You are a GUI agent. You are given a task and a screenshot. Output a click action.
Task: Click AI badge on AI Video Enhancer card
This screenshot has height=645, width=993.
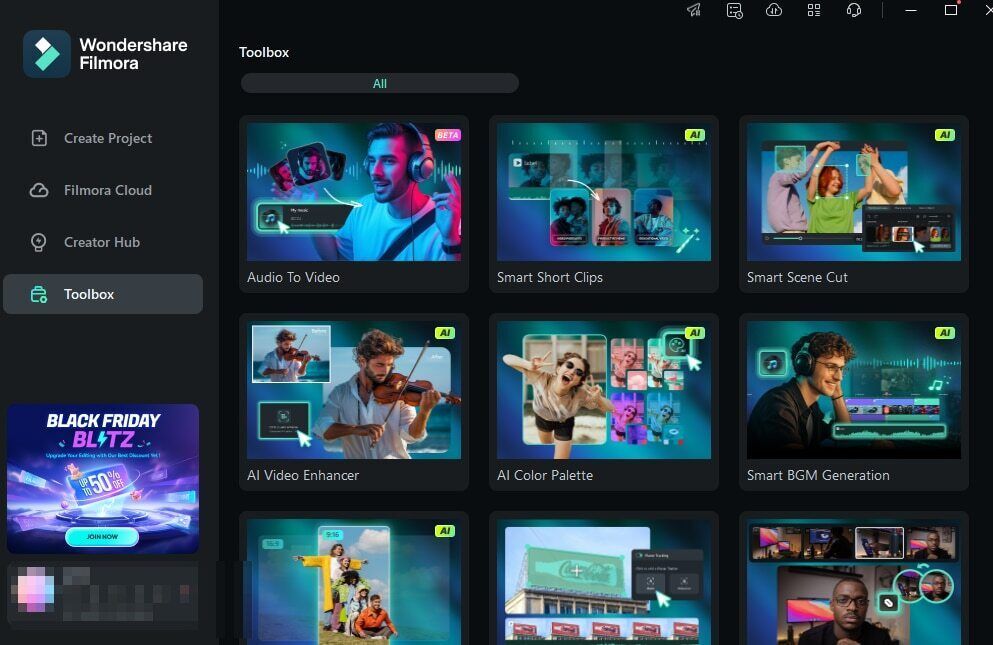tap(445, 333)
